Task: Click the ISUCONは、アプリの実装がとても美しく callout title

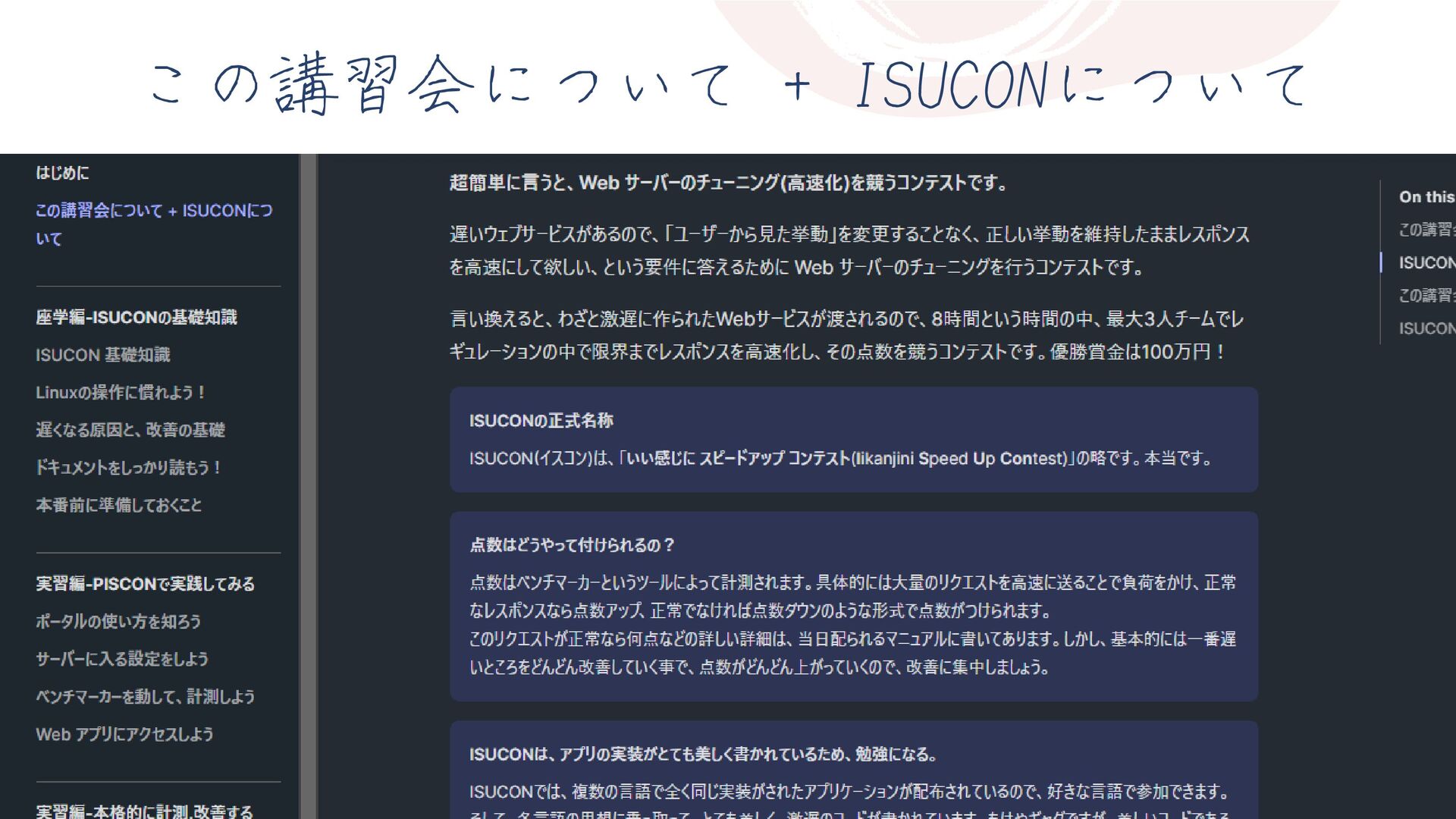Action: (705, 755)
